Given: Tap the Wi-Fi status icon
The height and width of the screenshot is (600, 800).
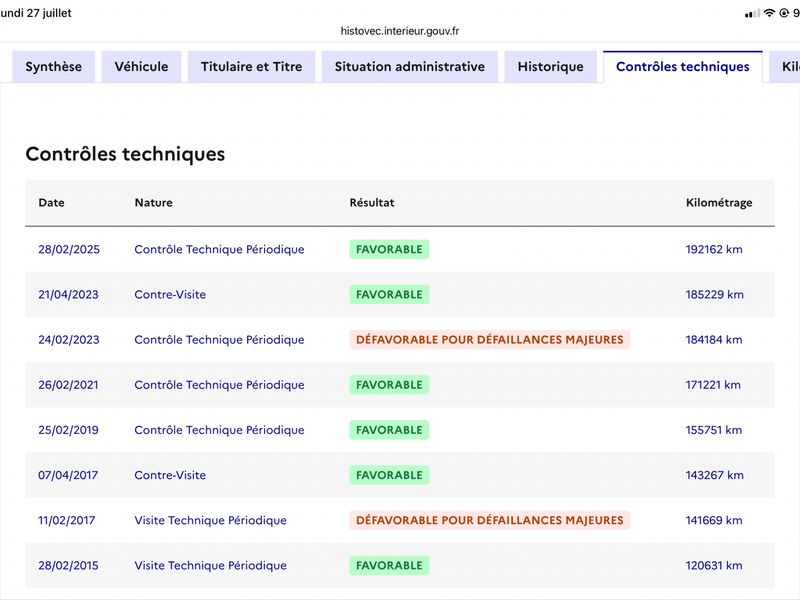Looking at the screenshot, I should pos(769,13).
